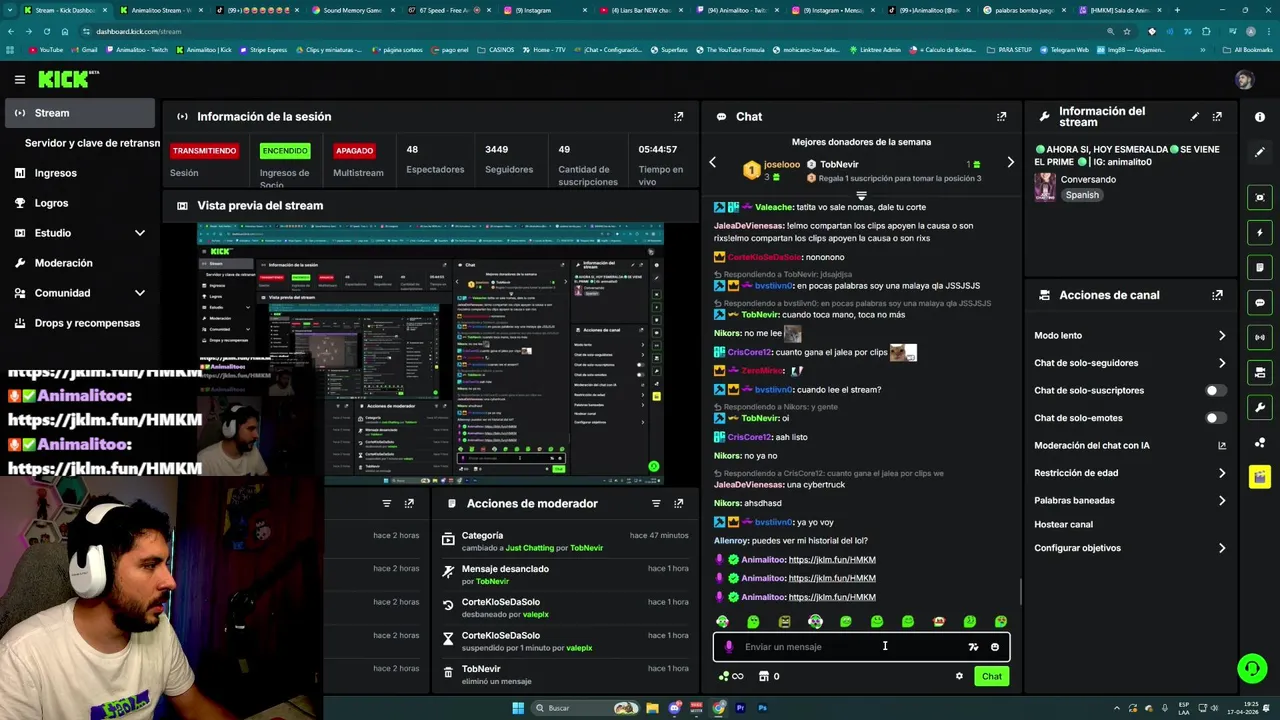Click the Buscar taskbar search box

click(585, 708)
